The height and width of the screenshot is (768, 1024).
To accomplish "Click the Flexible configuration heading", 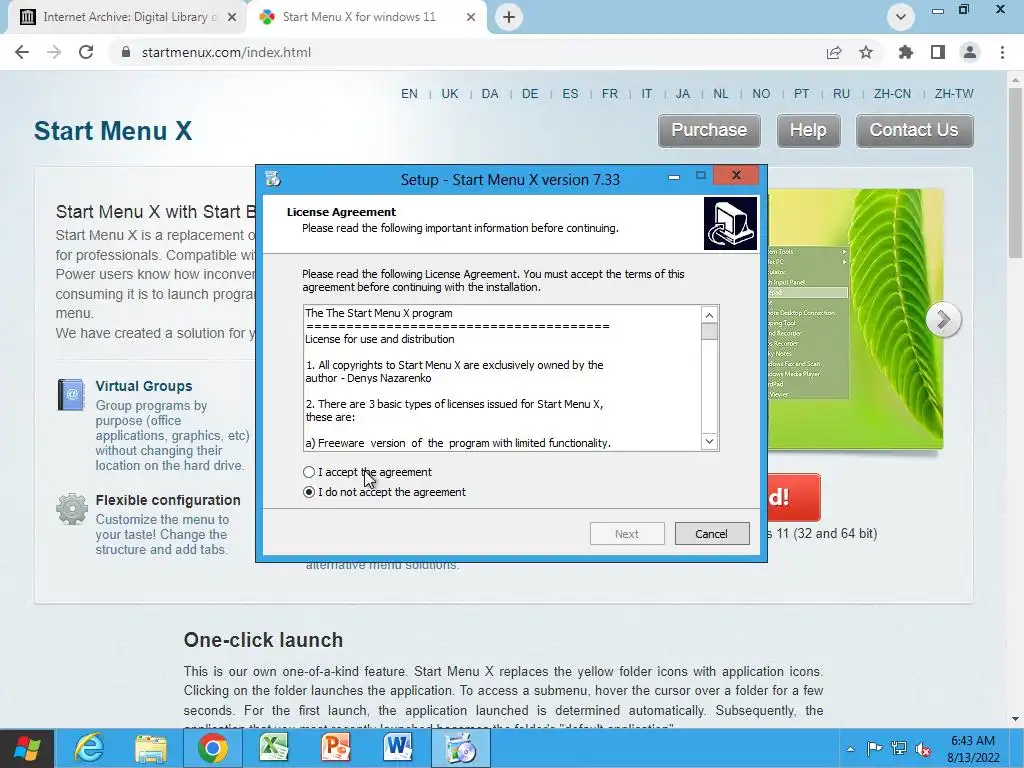I will click(168, 500).
